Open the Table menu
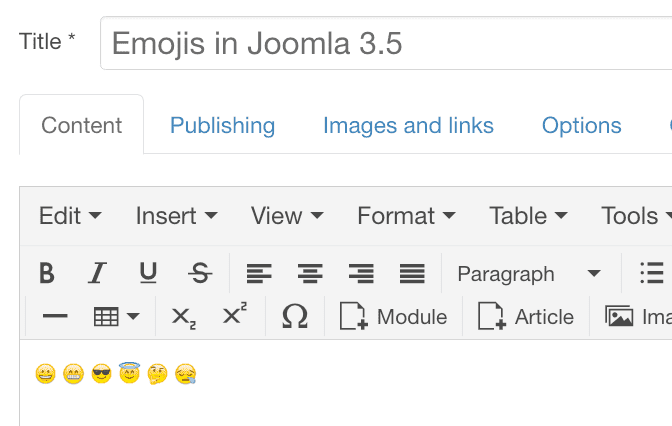 point(528,216)
